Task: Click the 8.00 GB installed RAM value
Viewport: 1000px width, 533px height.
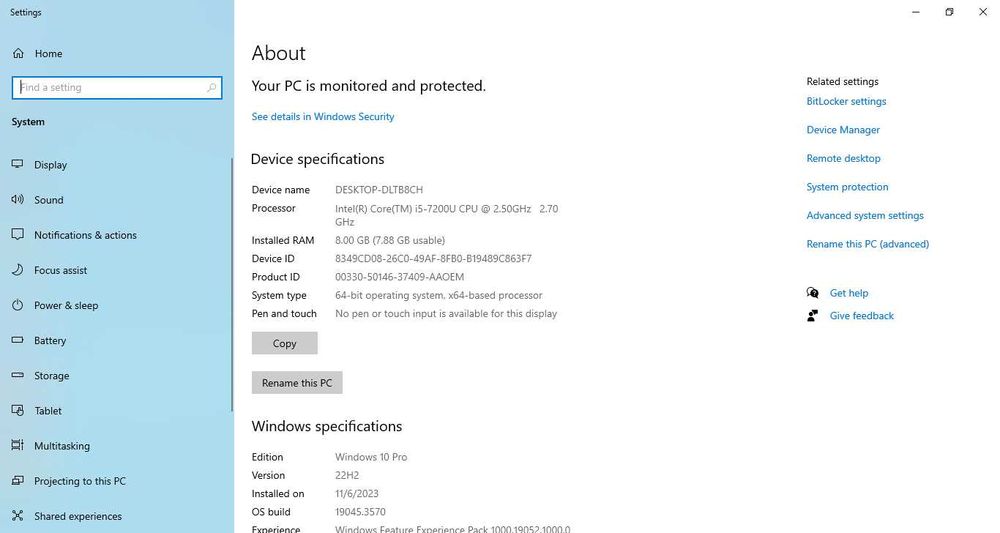Action: click(390, 240)
